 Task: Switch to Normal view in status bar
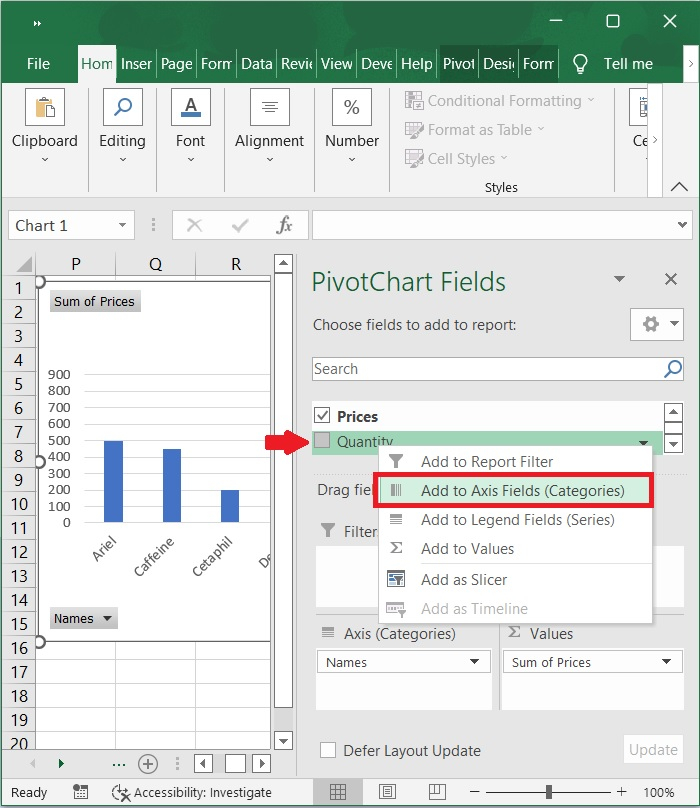(x=338, y=792)
